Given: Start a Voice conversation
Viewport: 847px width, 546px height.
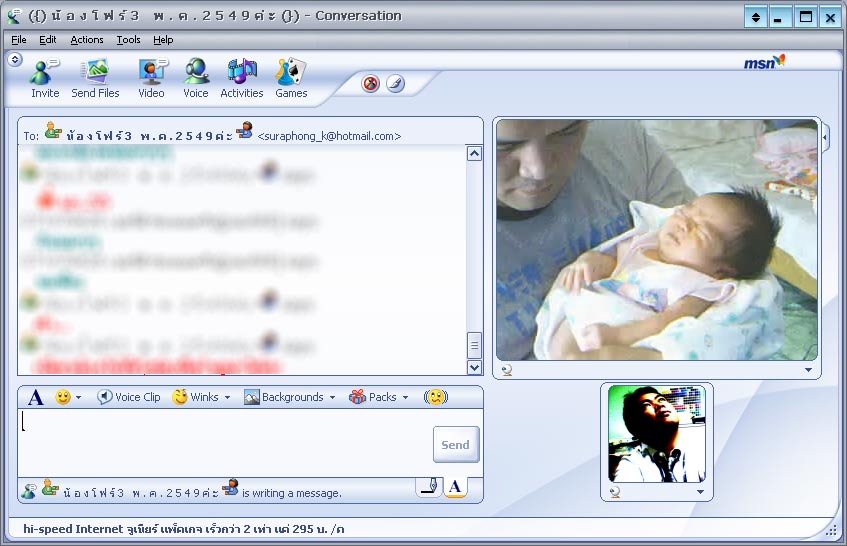Looking at the screenshot, I should (196, 77).
